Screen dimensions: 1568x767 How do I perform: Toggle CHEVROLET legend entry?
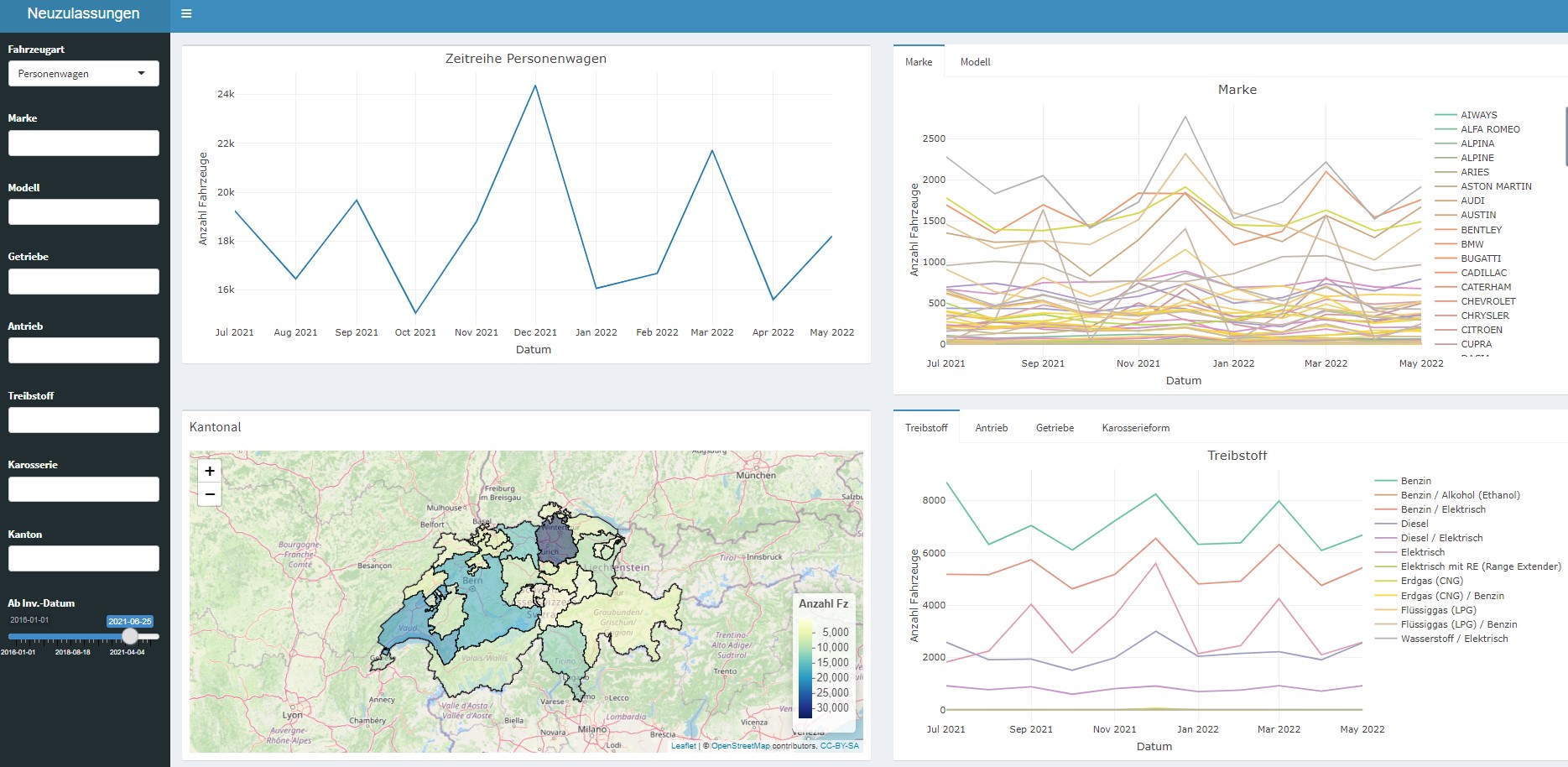click(1487, 301)
